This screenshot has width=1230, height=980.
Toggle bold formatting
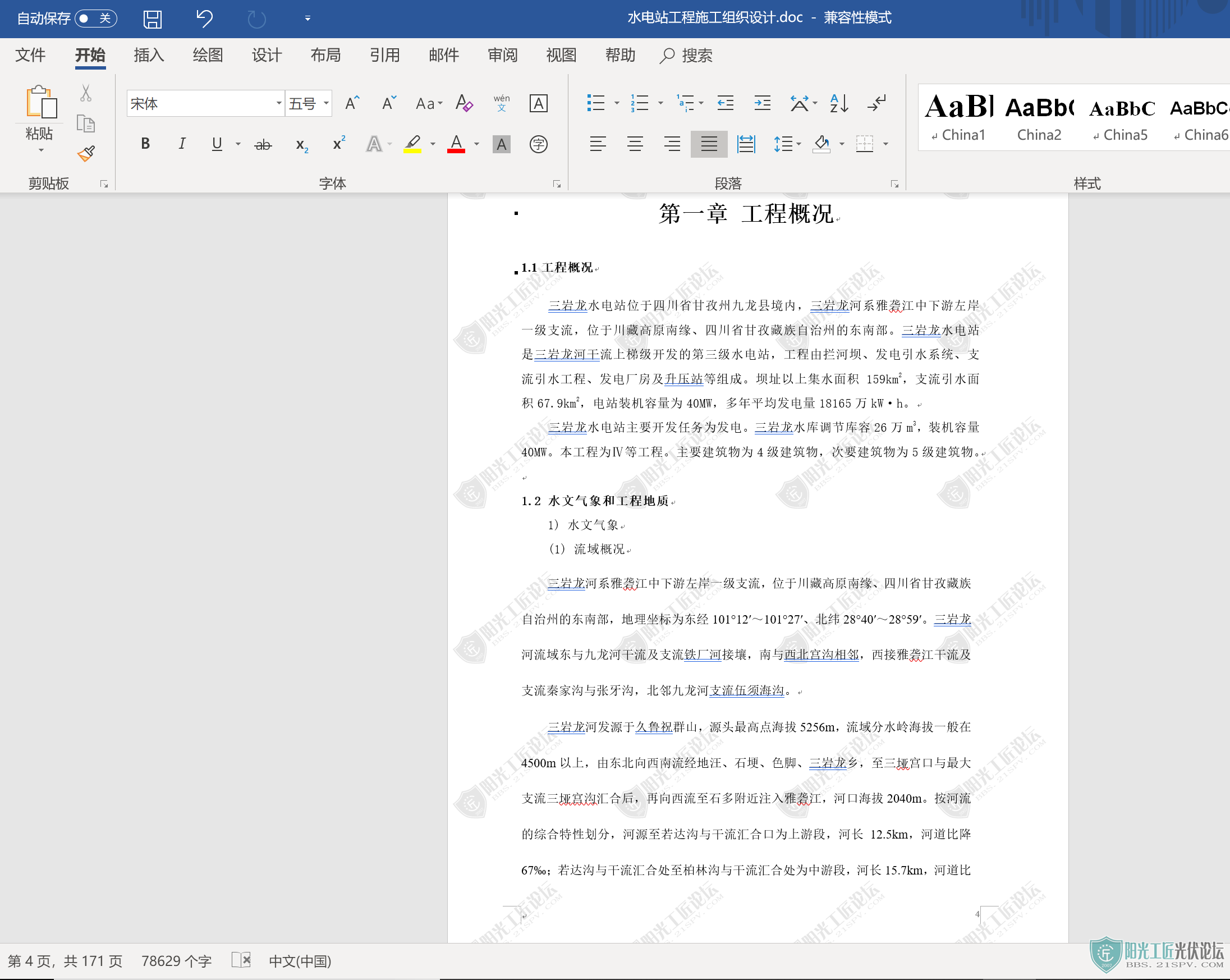click(x=145, y=144)
